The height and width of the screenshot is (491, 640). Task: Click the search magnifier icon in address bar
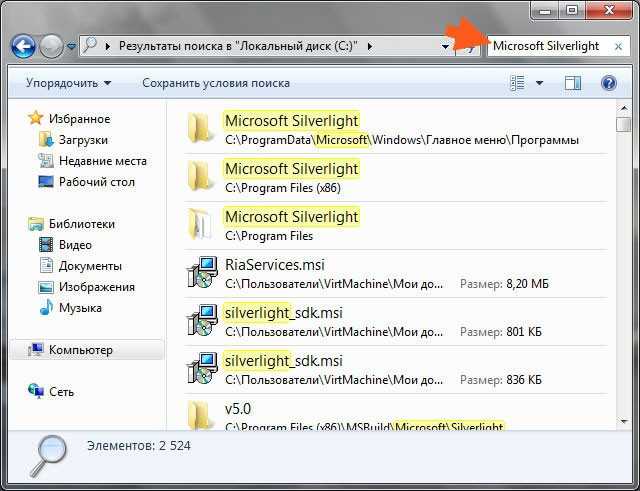point(89,46)
